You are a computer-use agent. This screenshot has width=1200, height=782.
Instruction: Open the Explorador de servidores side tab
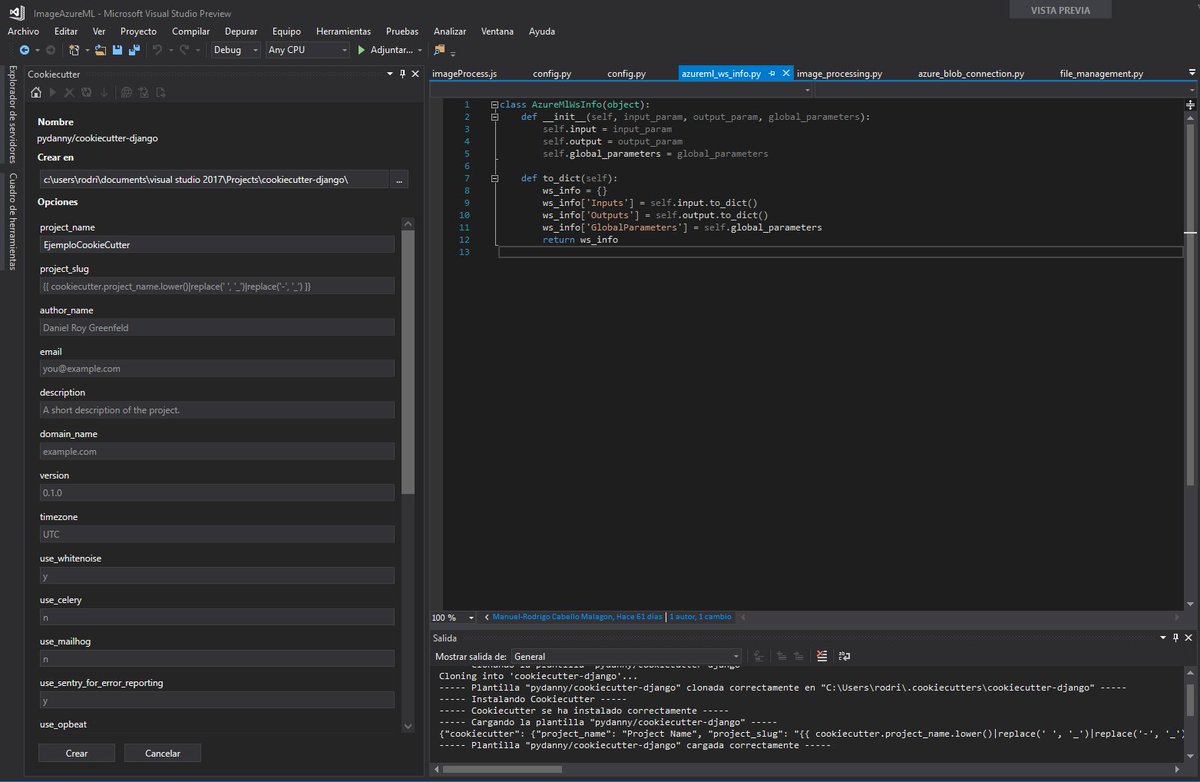(x=12, y=115)
